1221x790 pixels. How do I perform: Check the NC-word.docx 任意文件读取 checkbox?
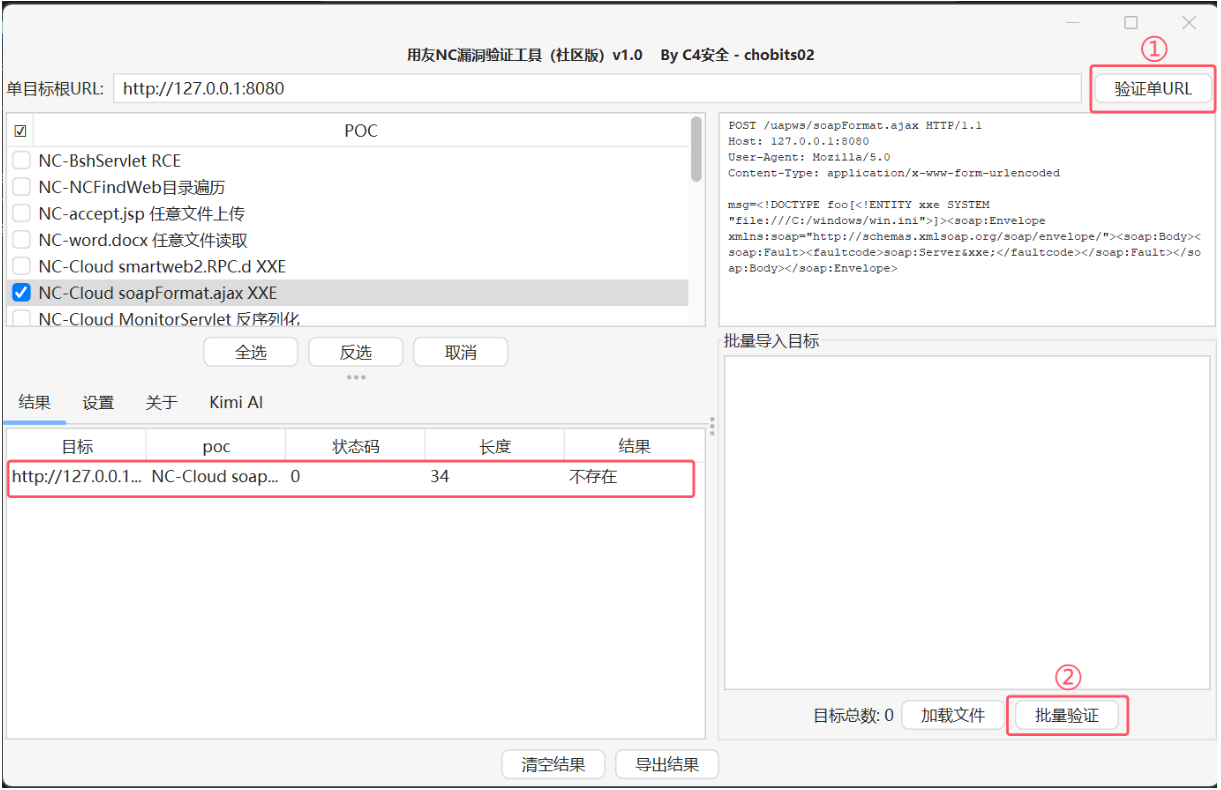tap(21, 240)
